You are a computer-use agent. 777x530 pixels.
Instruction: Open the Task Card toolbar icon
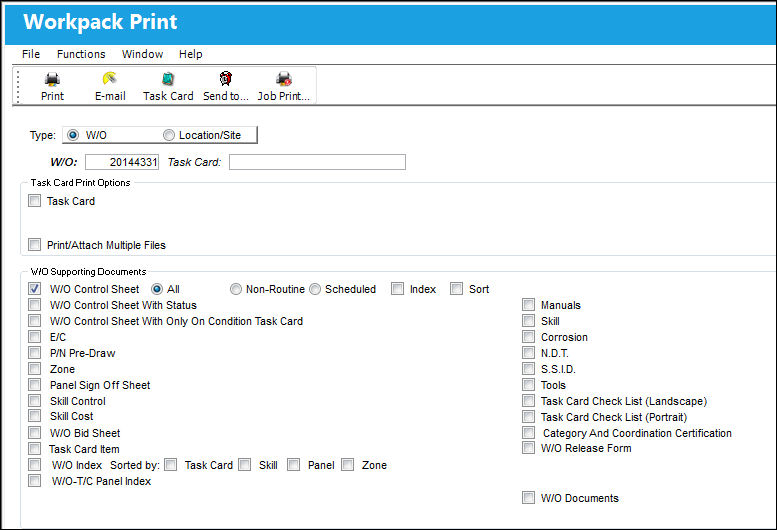(168, 79)
